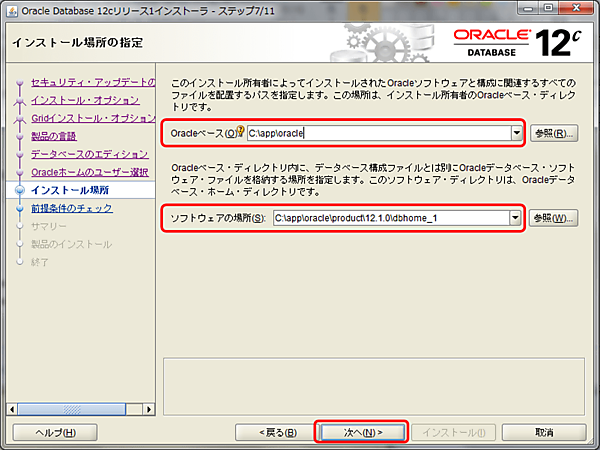600x450 pixels.
Task: Open the Oracleホームのユーザー選択 step link
Action: click(90, 172)
